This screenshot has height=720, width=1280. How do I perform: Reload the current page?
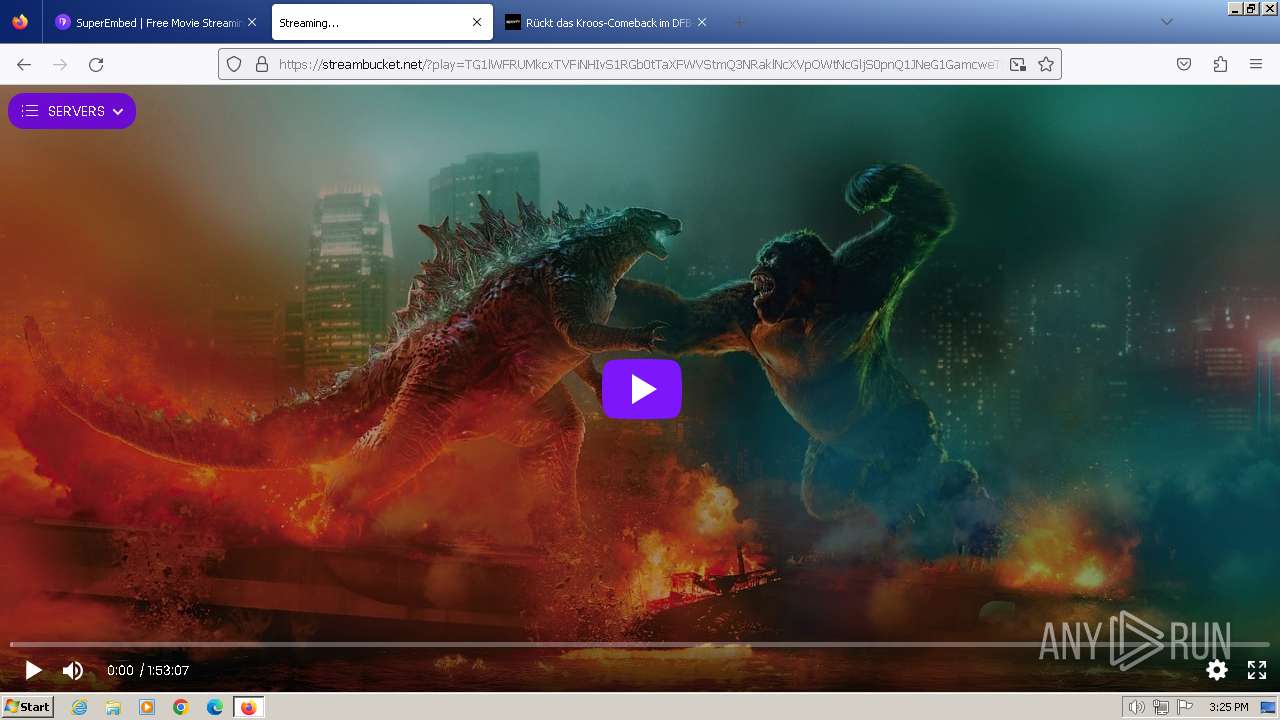(96, 64)
